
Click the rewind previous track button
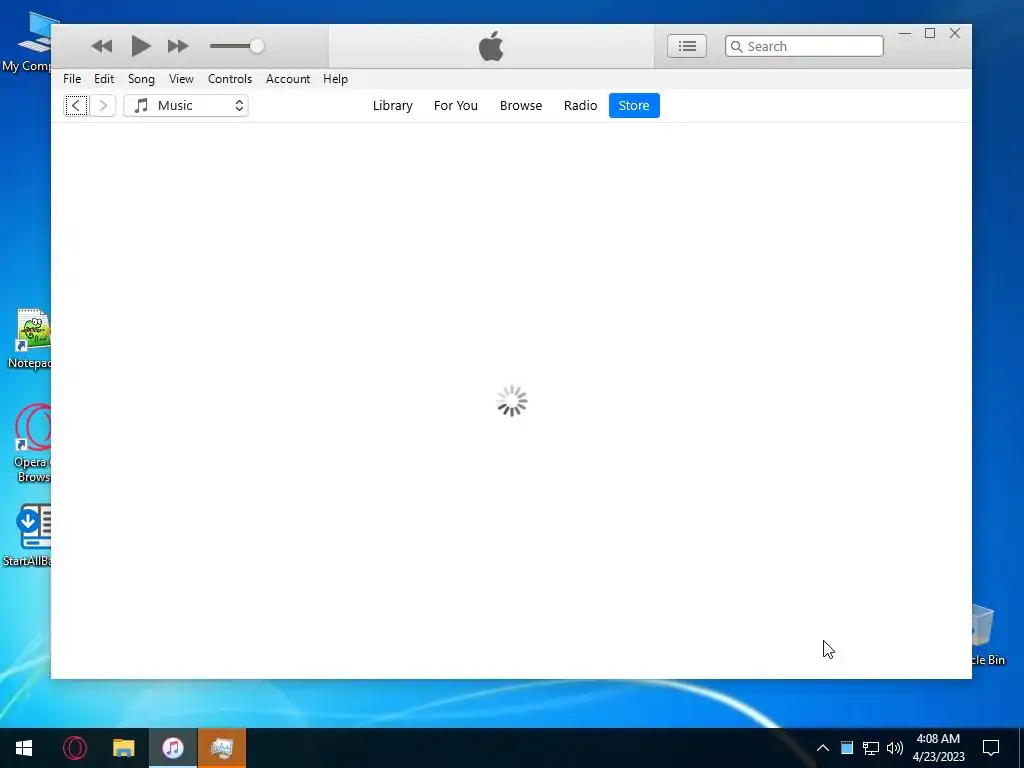click(102, 46)
